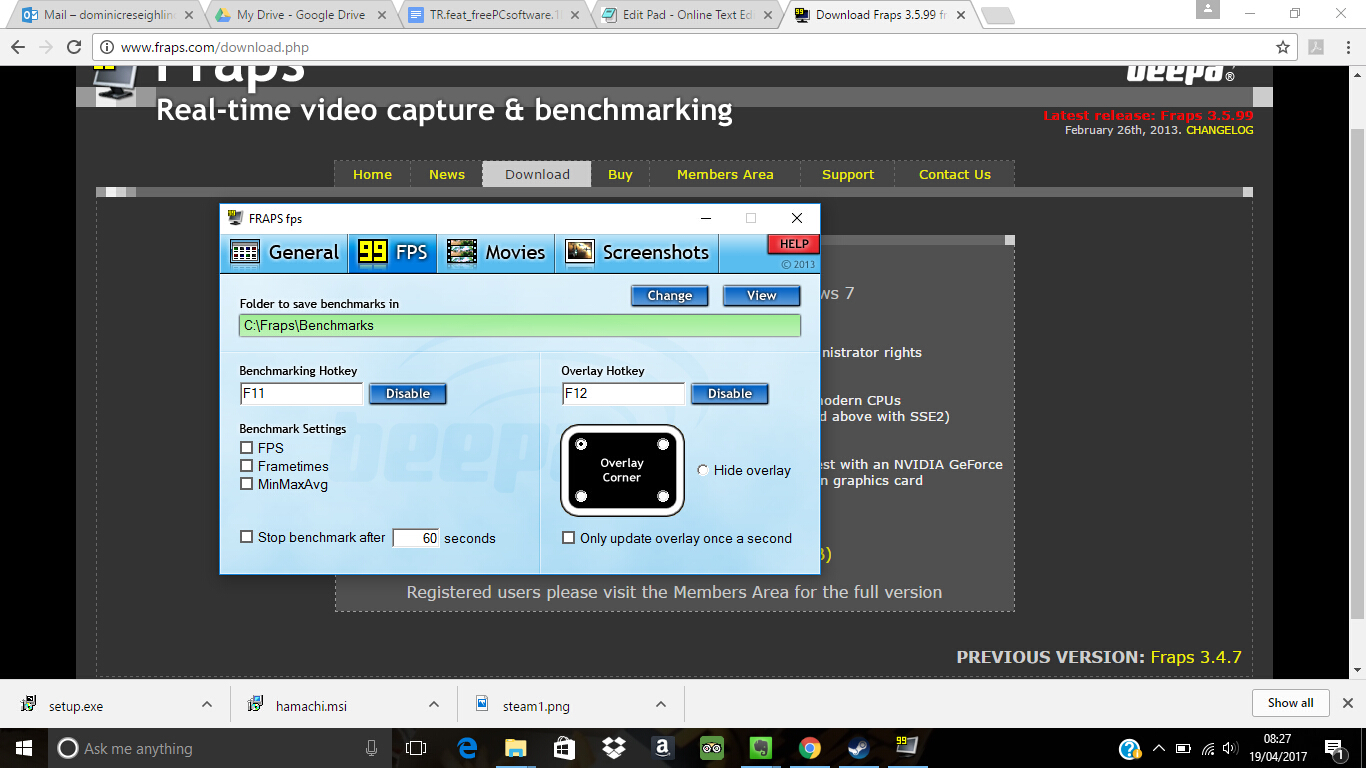Viewport: 1366px width, 768px height.
Task: Click Show all downloads
Action: point(1290,703)
